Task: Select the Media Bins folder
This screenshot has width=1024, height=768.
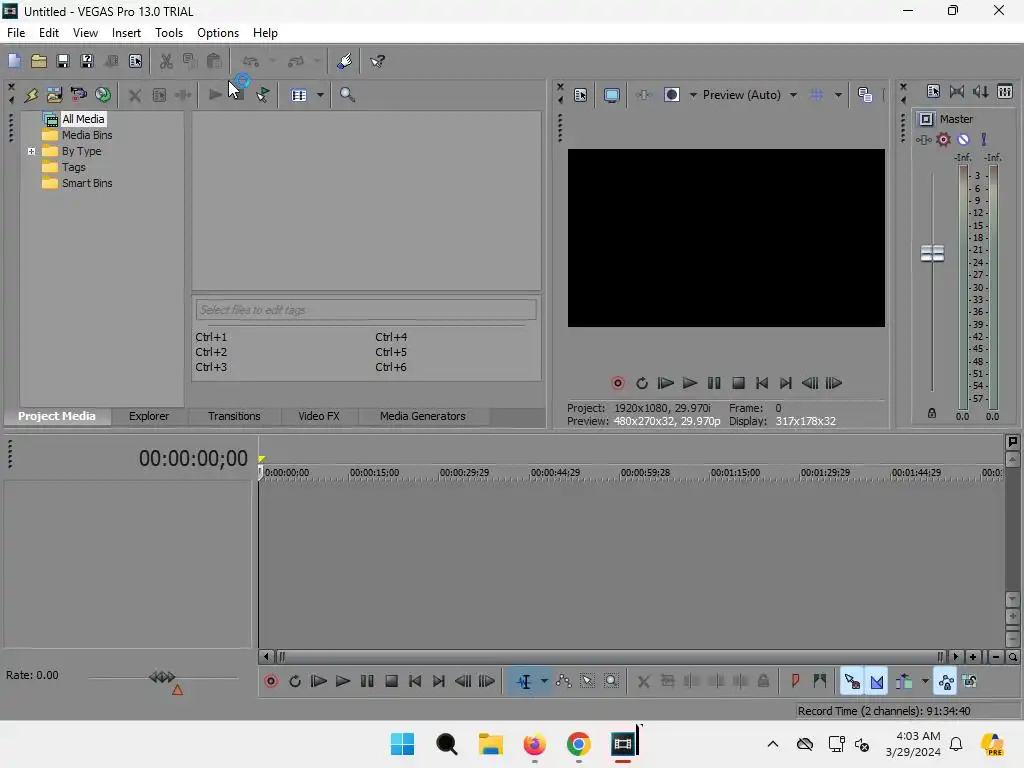Action: click(x=87, y=135)
